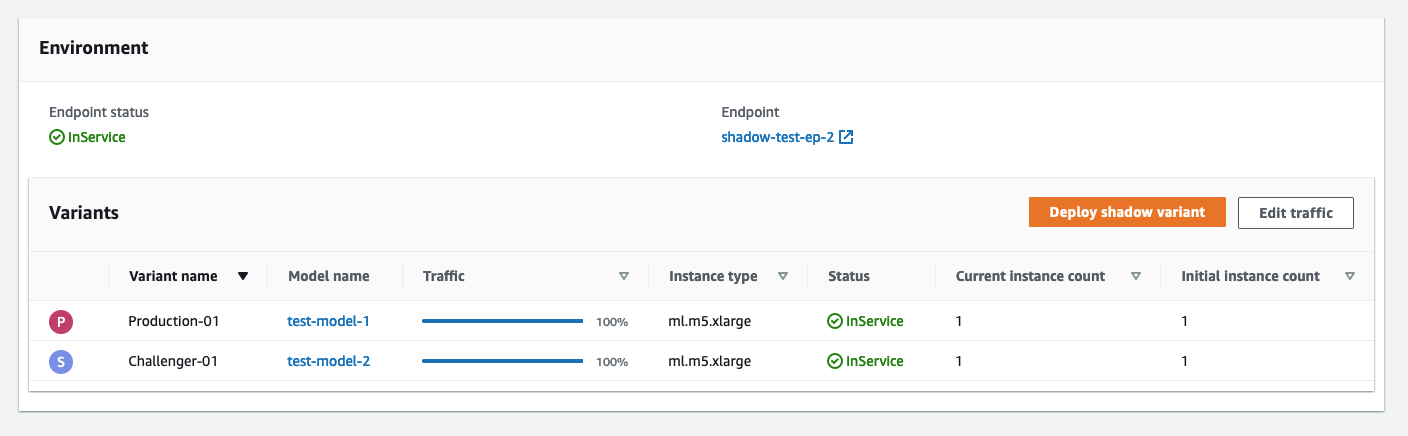This screenshot has height=436, width=1408.
Task: Click Challenger-01 traffic progress bar
Action: coord(502,361)
